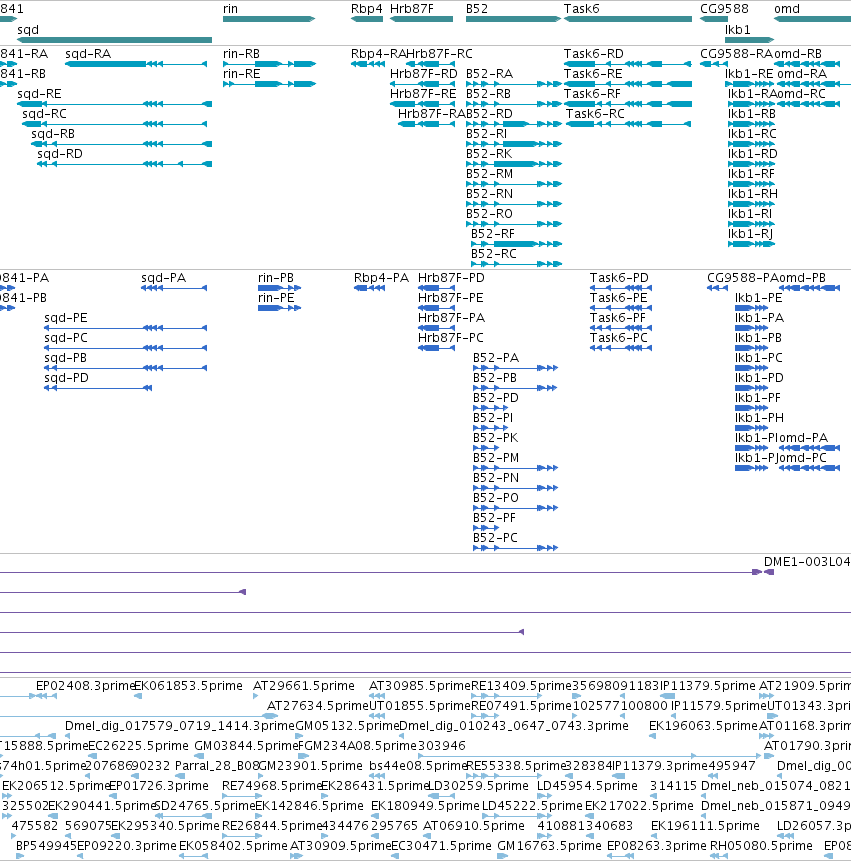
Task: Select transcript label sqd-RE
Action: (39, 94)
